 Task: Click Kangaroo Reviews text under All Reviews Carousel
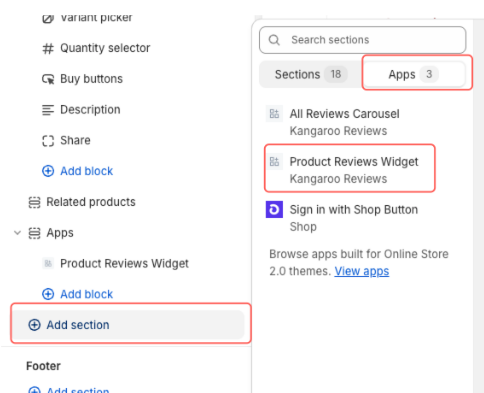point(338,131)
